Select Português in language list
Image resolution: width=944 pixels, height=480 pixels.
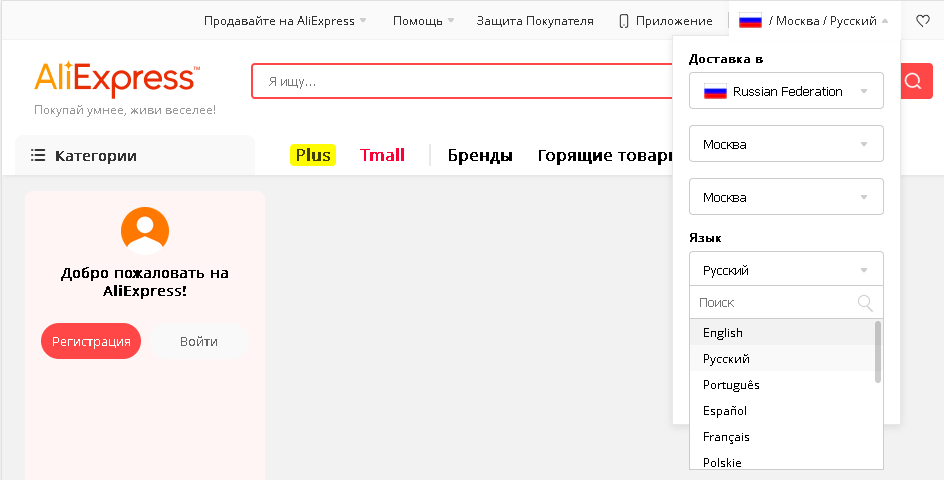782,384
